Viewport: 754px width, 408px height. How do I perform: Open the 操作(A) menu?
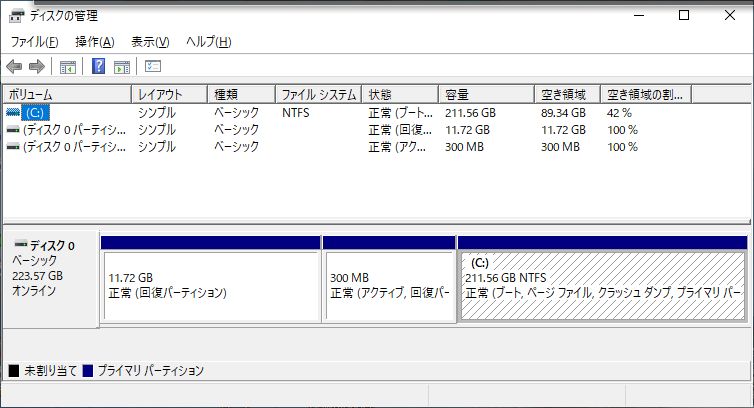[x=95, y=42]
